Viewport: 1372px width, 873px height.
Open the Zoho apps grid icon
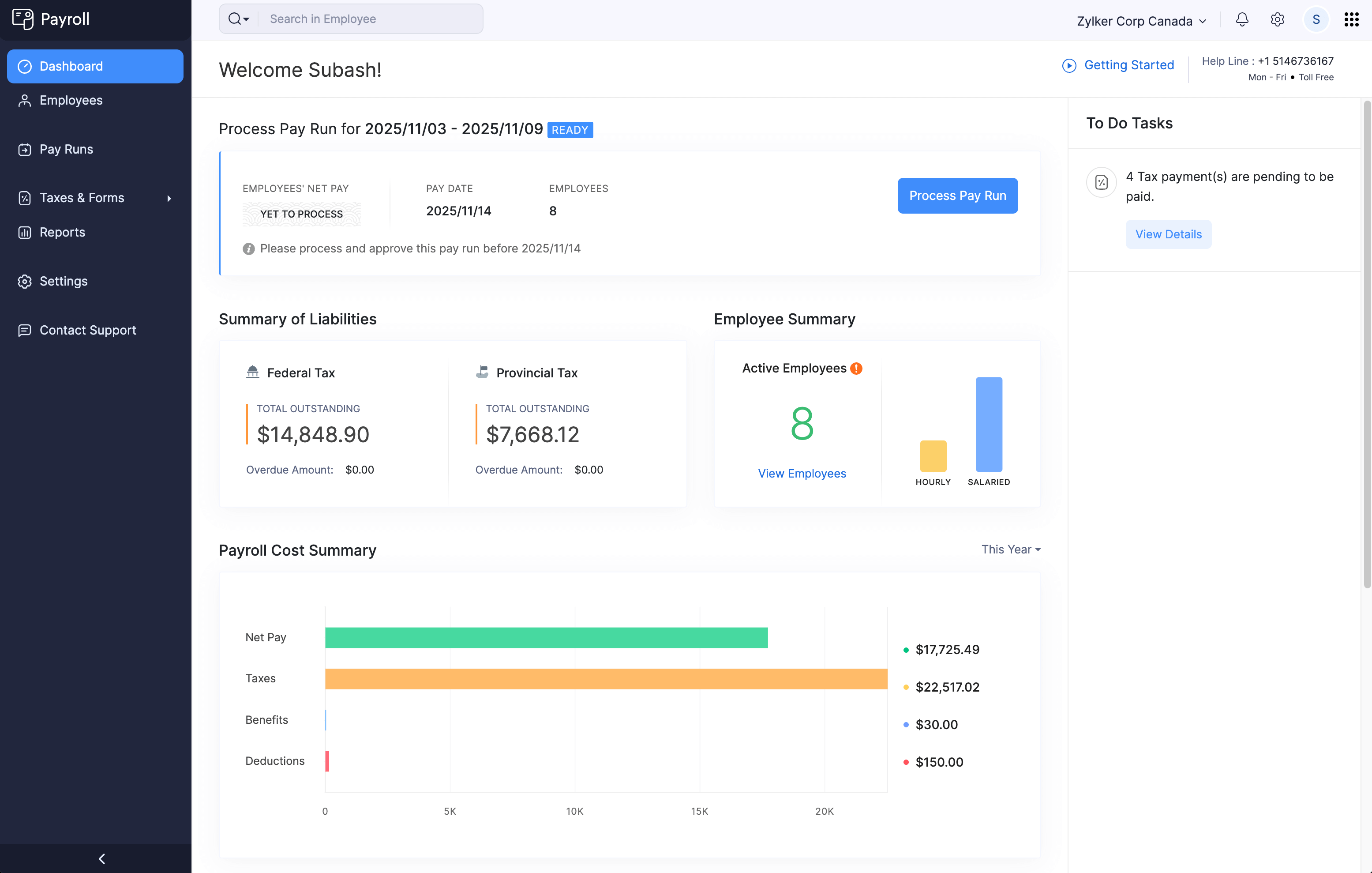(1351, 19)
